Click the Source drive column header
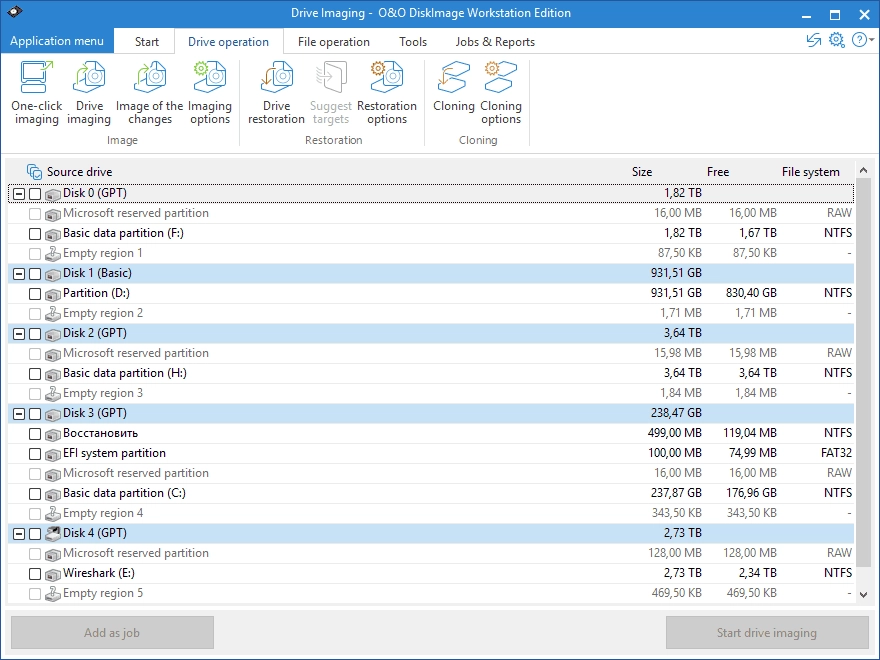This screenshot has width=880, height=660. tap(79, 172)
